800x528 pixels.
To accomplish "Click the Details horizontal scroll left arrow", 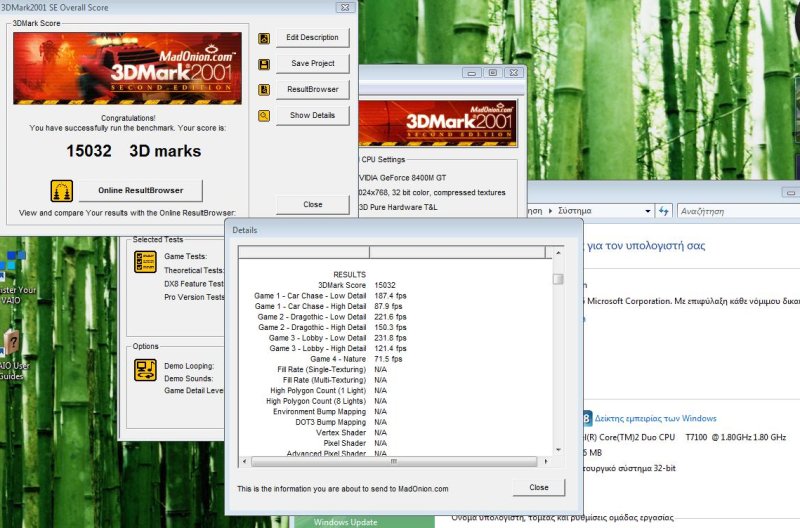I will pyautogui.click(x=244, y=461).
